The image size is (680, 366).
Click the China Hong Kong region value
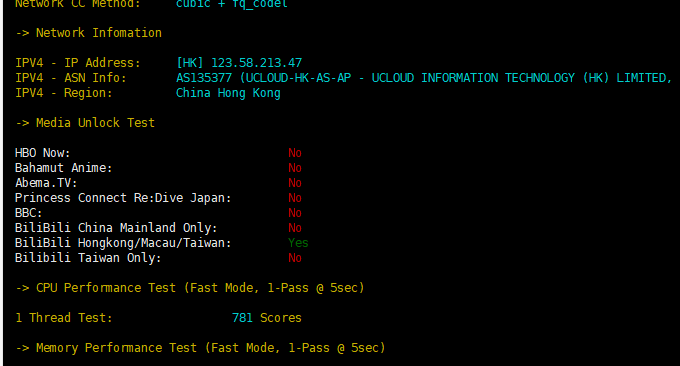pos(228,93)
